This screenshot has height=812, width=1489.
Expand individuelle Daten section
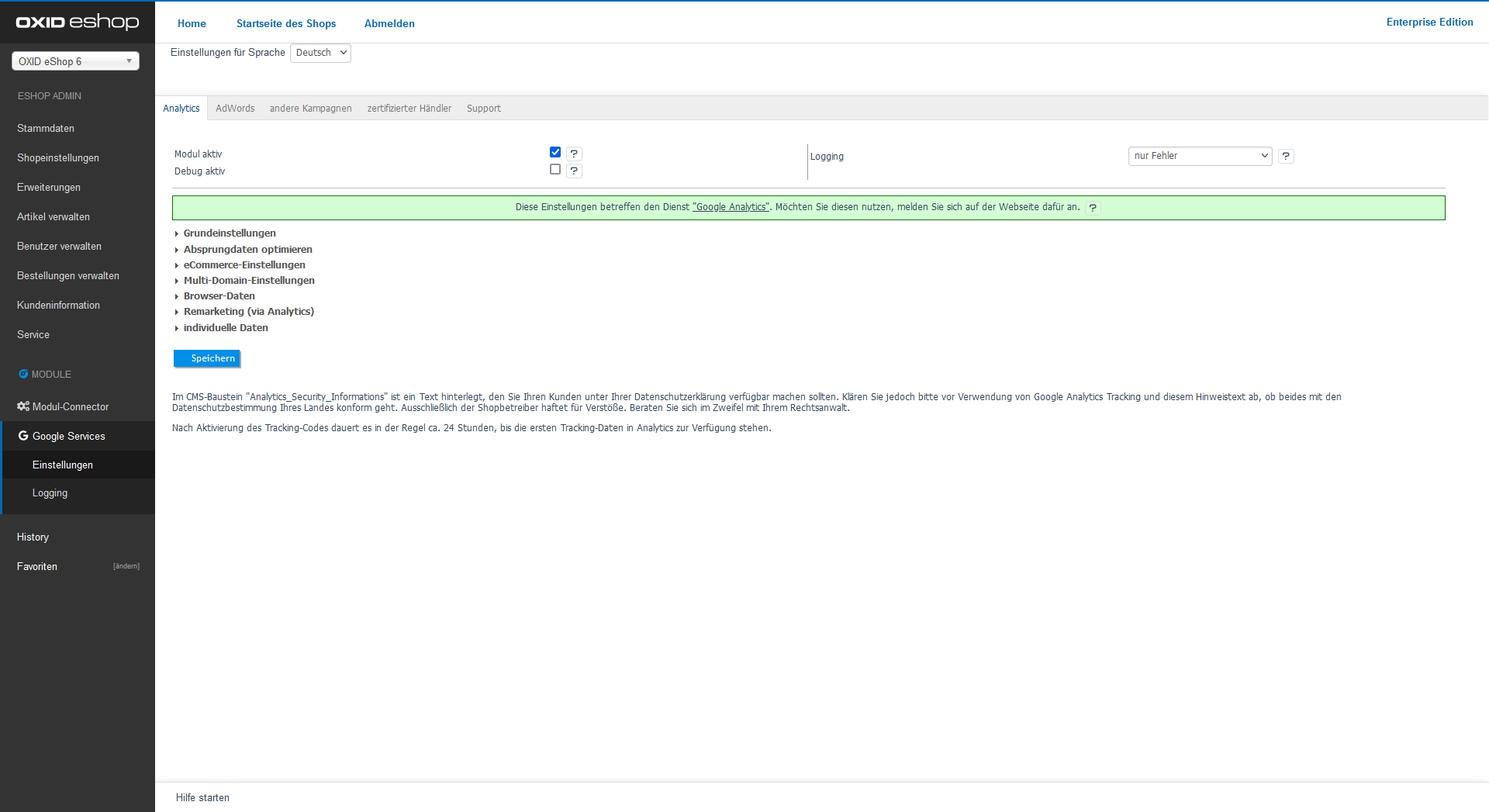226,328
